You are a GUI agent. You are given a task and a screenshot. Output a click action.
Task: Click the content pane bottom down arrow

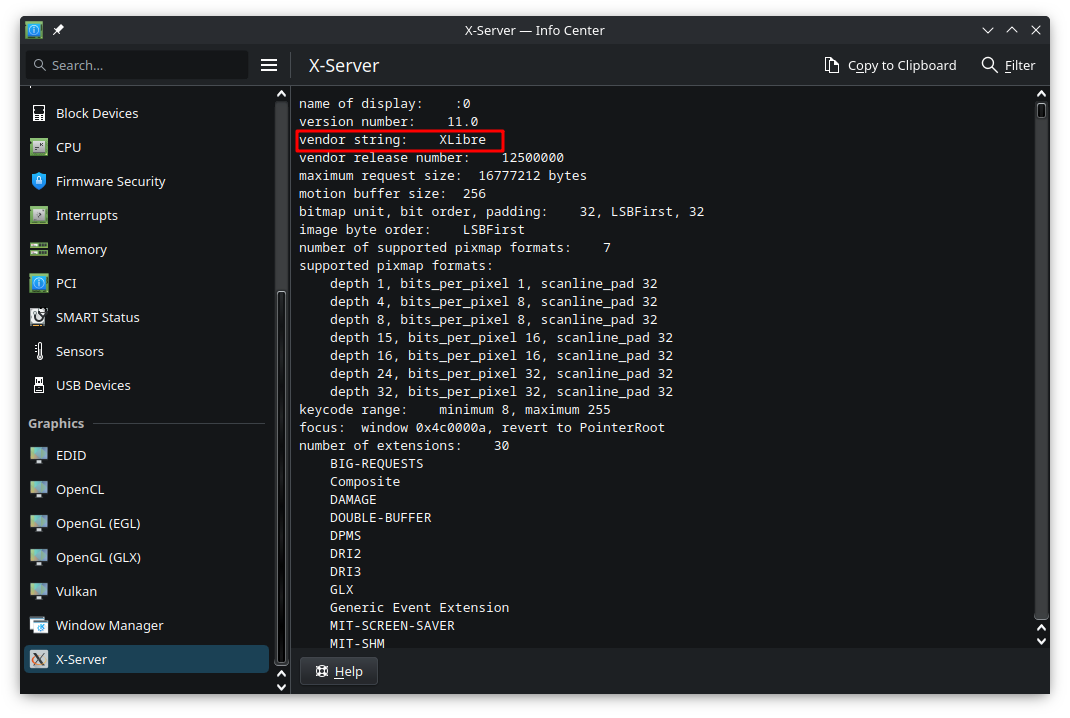pyautogui.click(x=1041, y=642)
